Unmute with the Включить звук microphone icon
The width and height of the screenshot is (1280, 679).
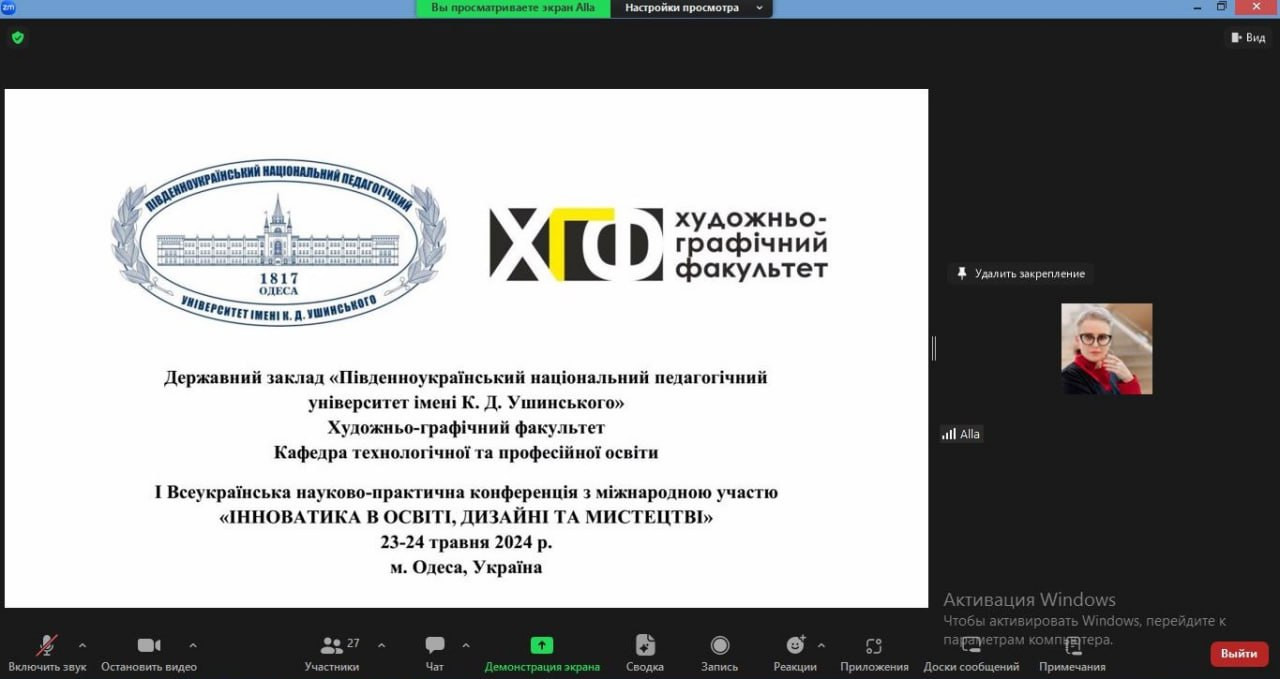(x=47, y=646)
